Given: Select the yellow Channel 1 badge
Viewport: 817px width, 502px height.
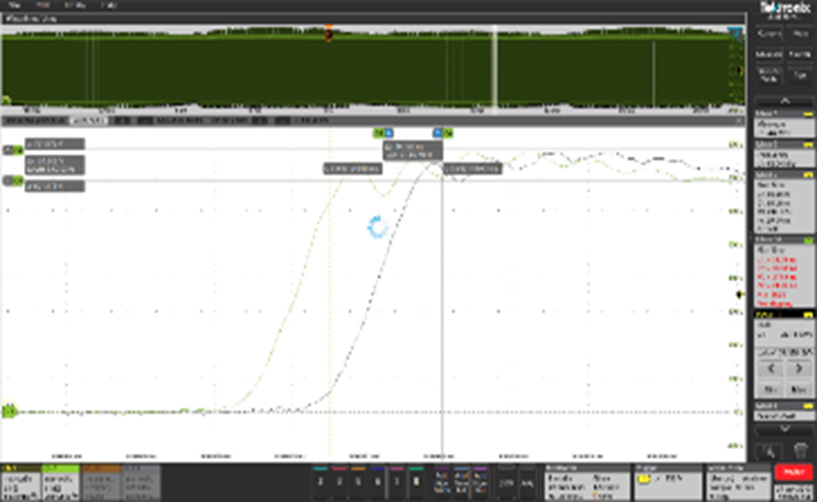Looking at the screenshot, I should click(20, 481).
